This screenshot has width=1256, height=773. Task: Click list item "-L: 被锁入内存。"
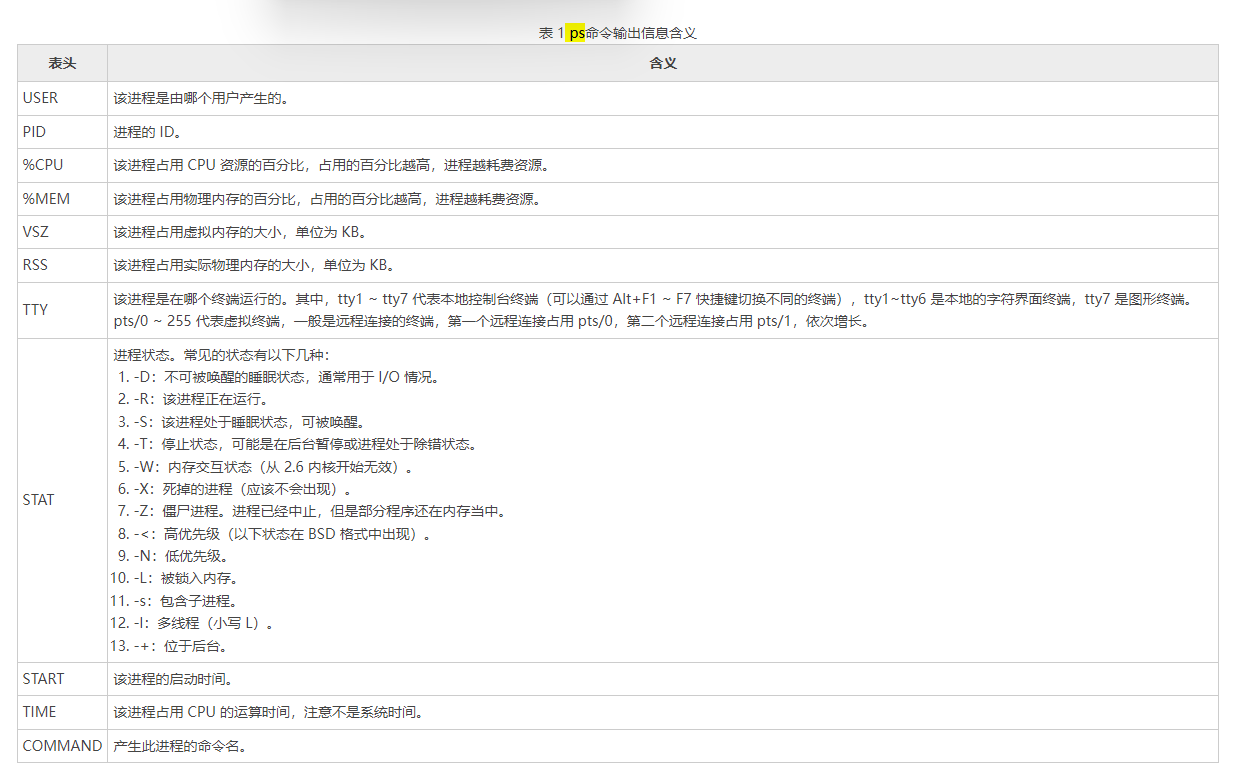pos(186,579)
